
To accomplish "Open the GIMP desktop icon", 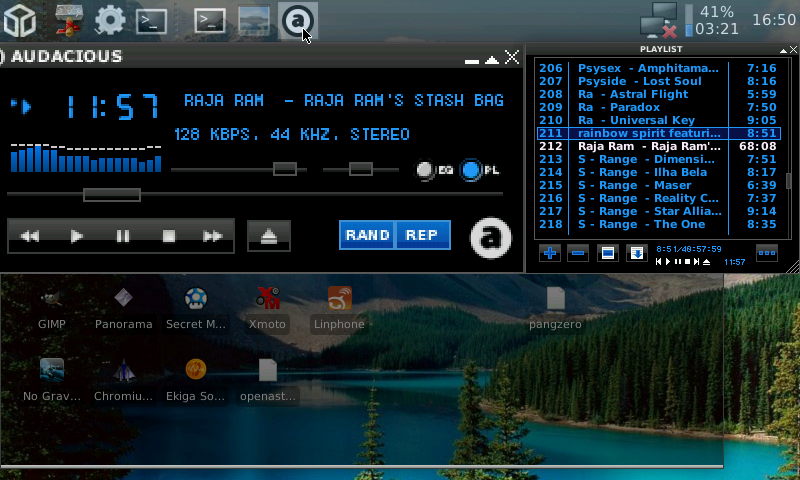I will [x=52, y=309].
